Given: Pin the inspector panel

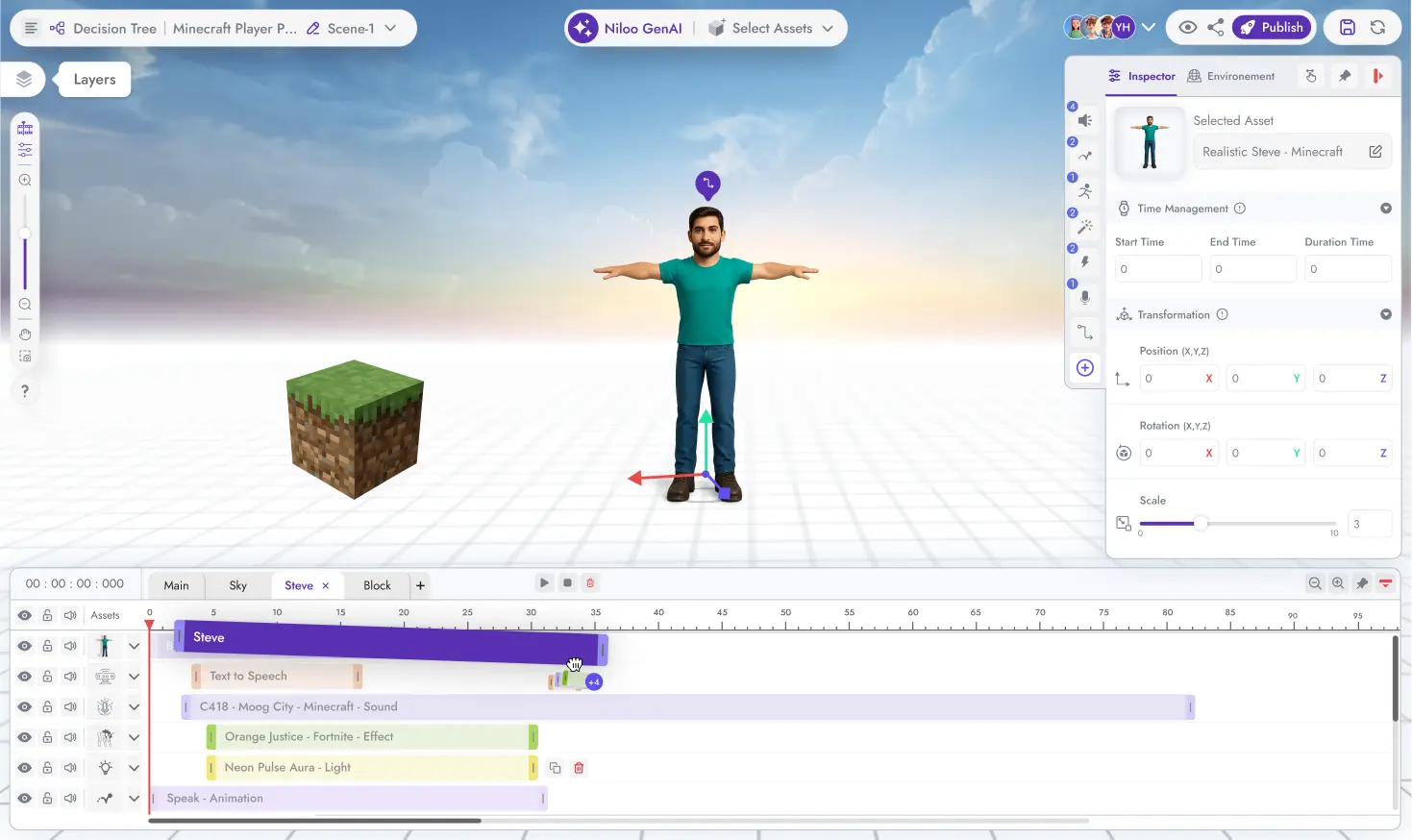Looking at the screenshot, I should tap(1345, 76).
